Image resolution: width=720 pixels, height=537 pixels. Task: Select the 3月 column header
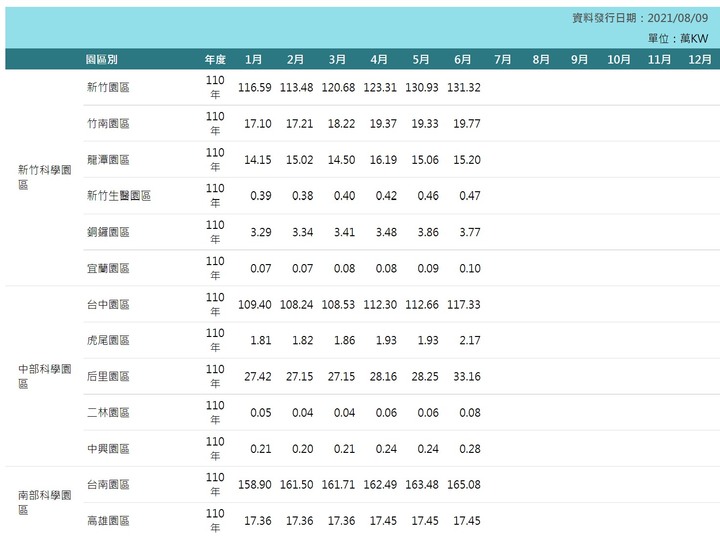pyautogui.click(x=337, y=60)
